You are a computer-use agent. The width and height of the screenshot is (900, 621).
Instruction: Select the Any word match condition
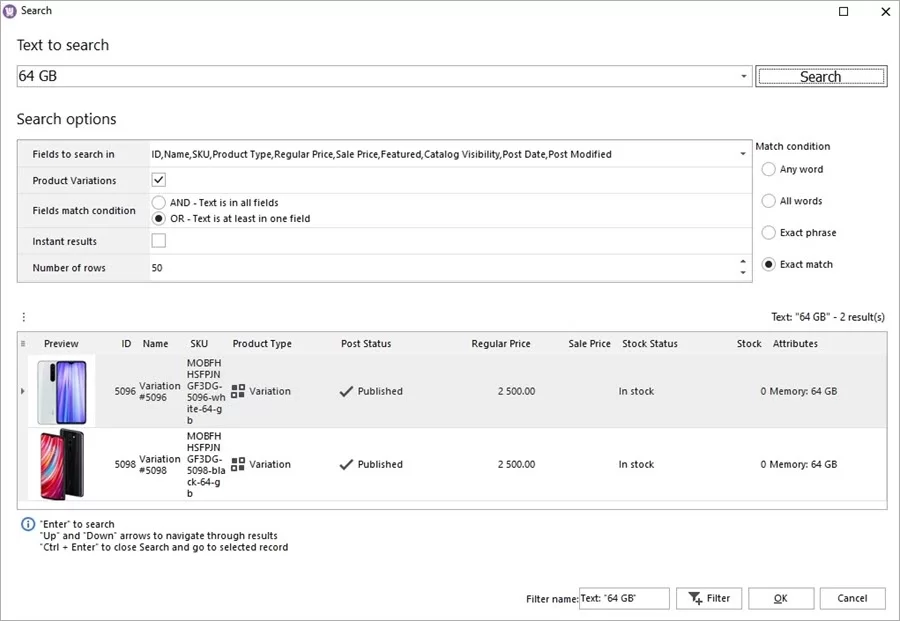tap(769, 169)
